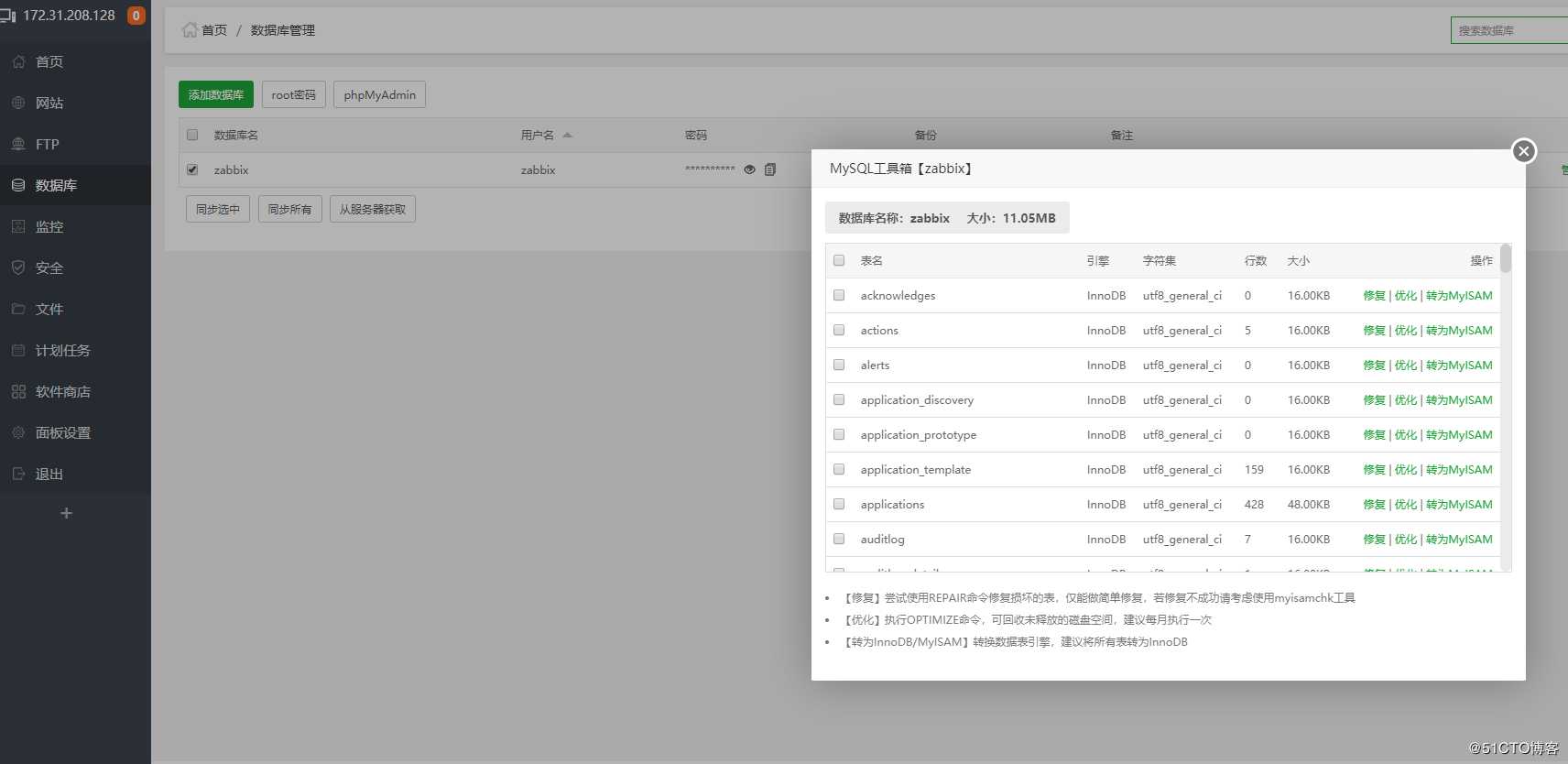Click the breadcrumb 首页 link
This screenshot has height=764, width=1568.
214,30
